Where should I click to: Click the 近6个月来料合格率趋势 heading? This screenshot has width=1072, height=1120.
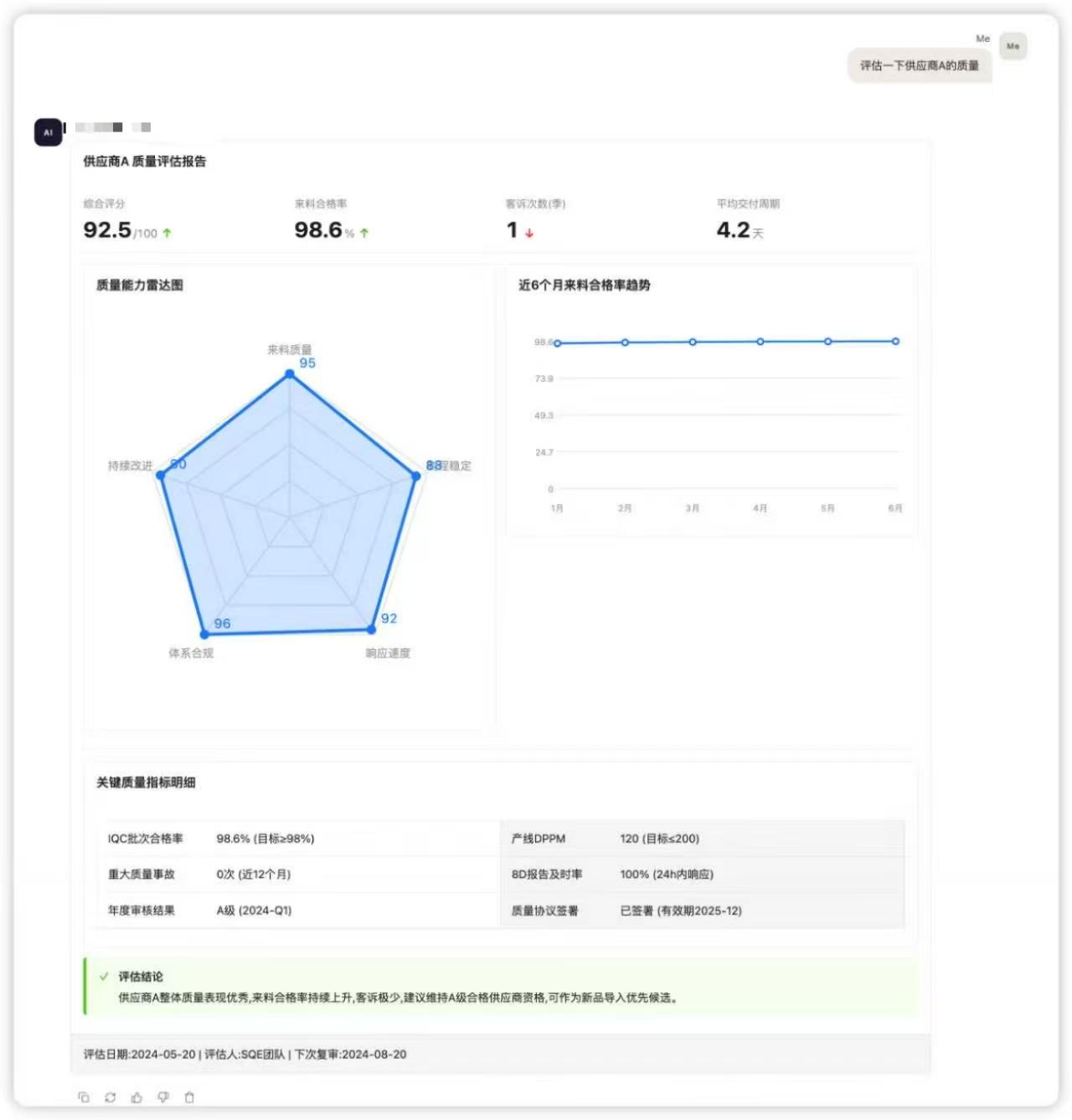point(584,285)
